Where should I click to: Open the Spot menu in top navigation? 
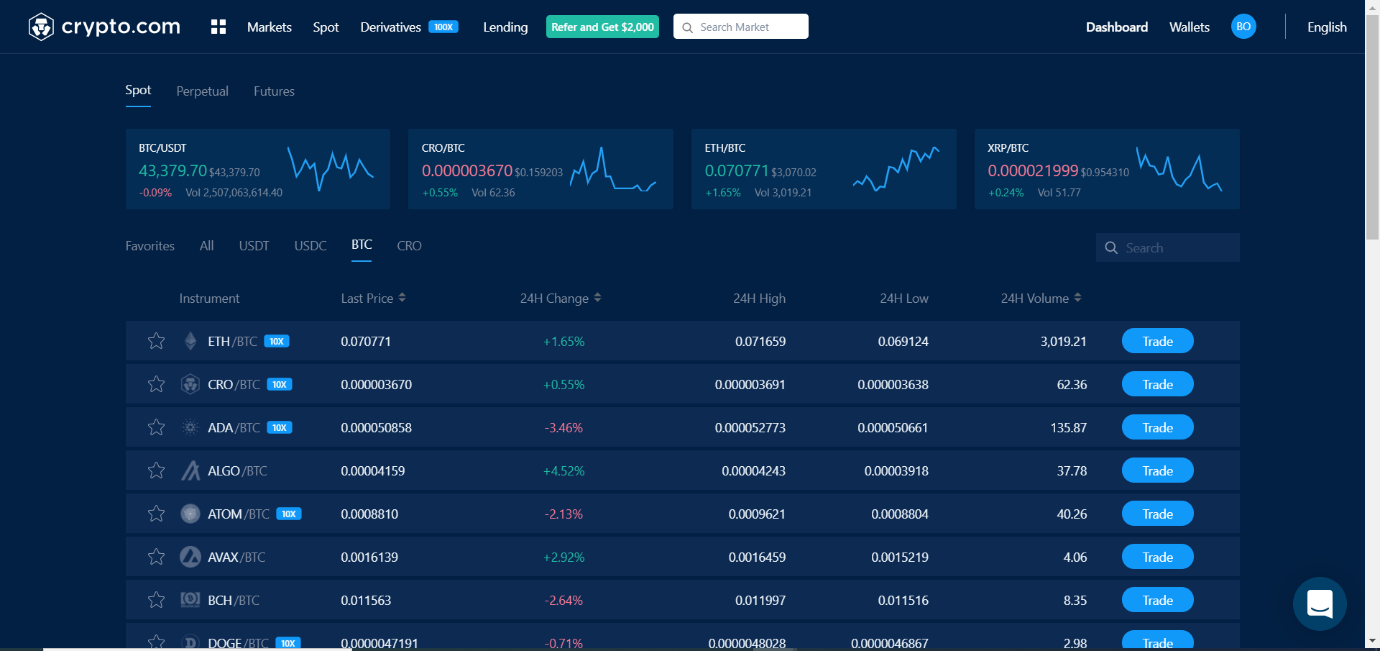tap(326, 27)
